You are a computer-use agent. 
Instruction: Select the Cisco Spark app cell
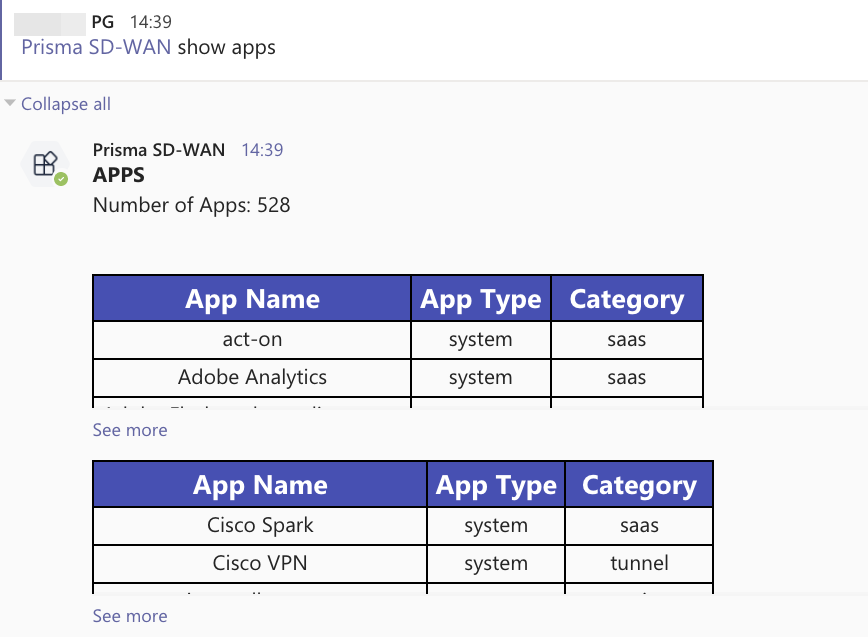tap(260, 525)
